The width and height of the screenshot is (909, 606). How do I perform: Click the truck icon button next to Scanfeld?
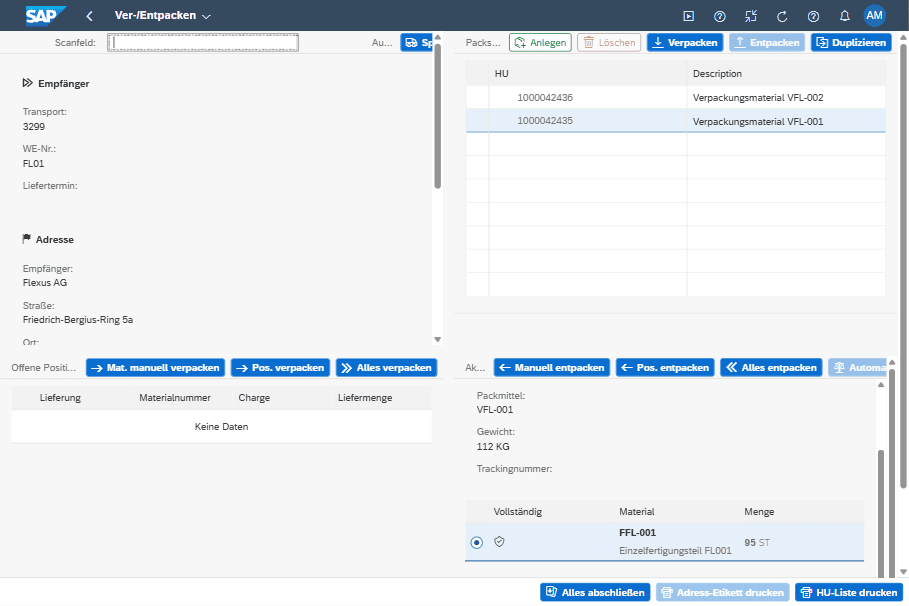tap(417, 42)
